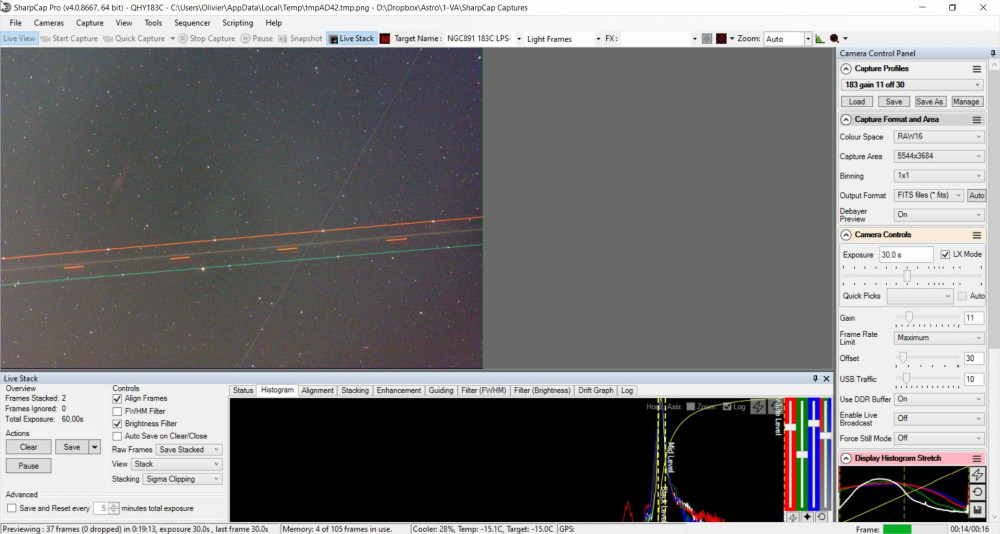Pin the Camera Control Panel
This screenshot has height=534, width=1000.
[992, 53]
